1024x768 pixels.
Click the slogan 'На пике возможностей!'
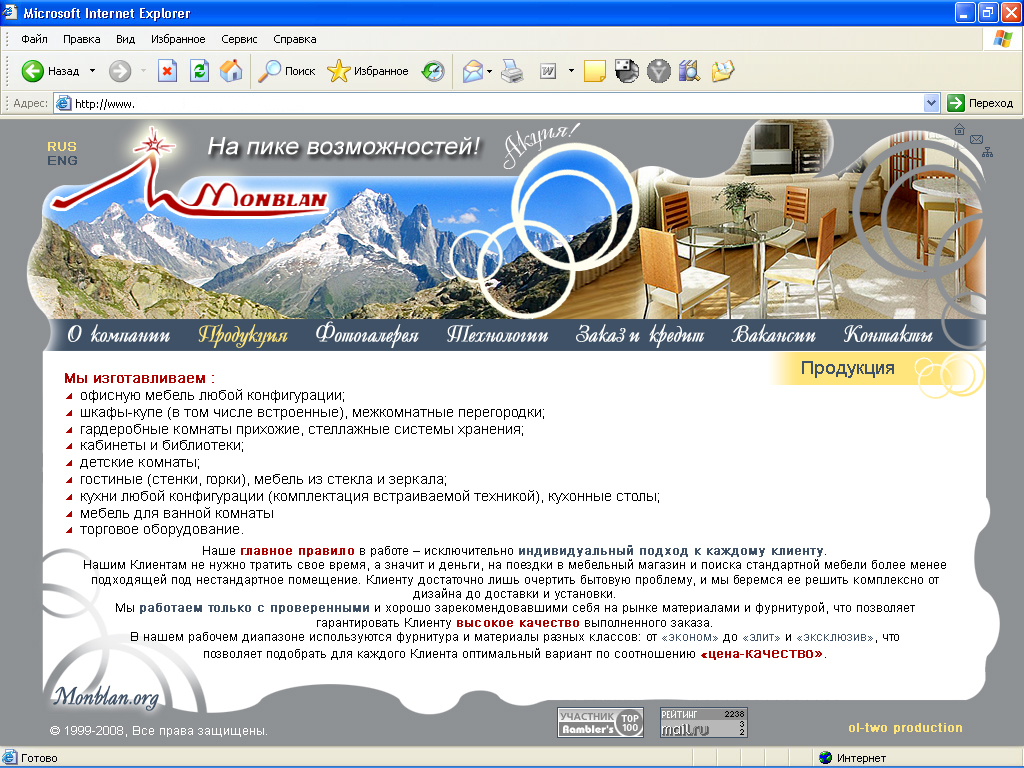tap(344, 146)
